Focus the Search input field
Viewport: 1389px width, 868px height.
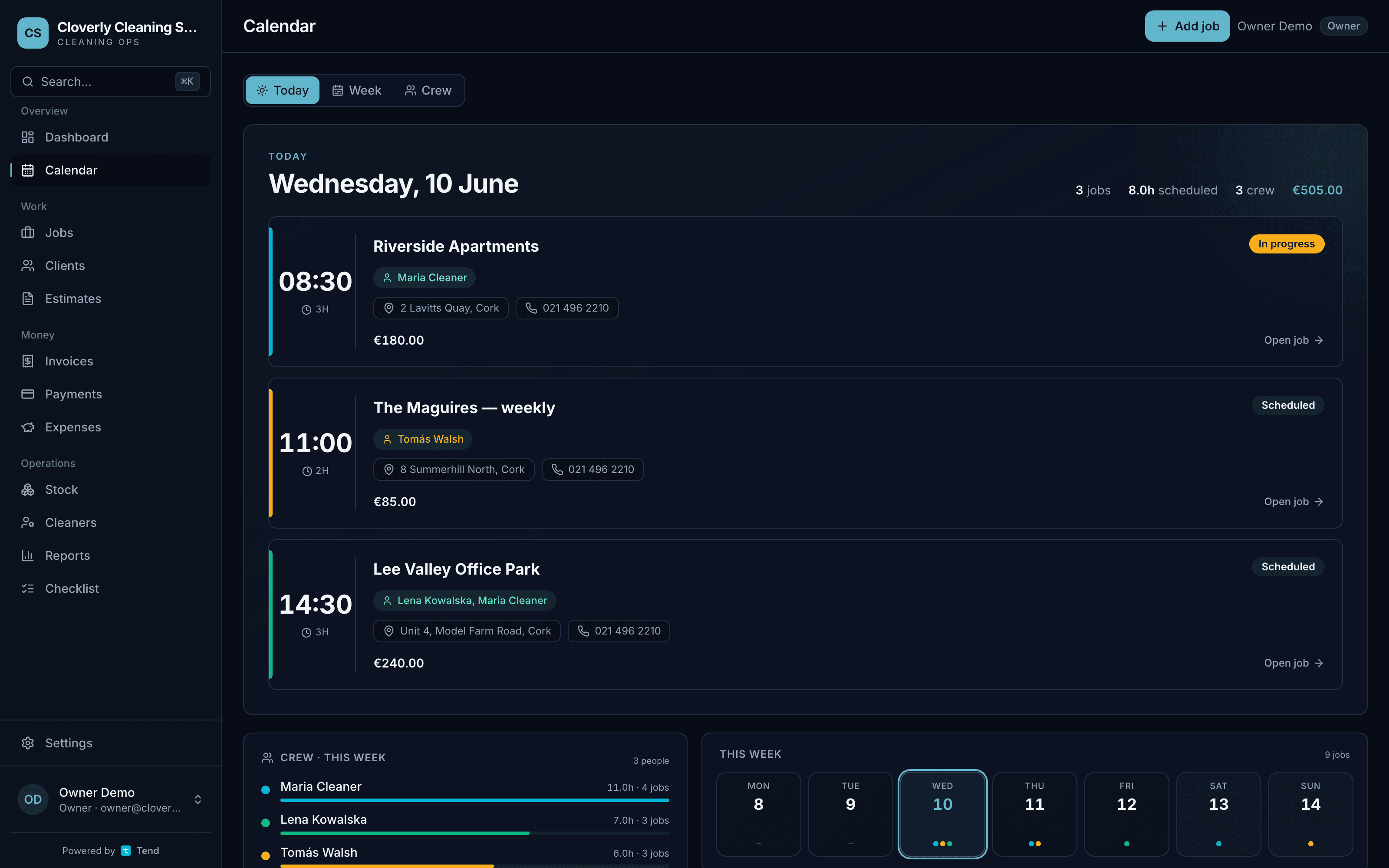coord(111,82)
